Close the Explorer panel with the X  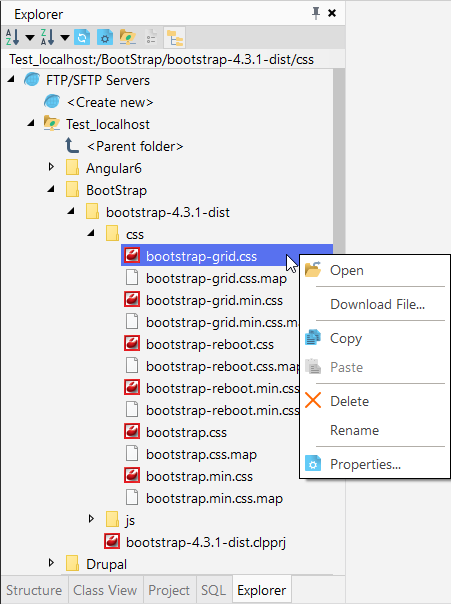click(x=332, y=13)
